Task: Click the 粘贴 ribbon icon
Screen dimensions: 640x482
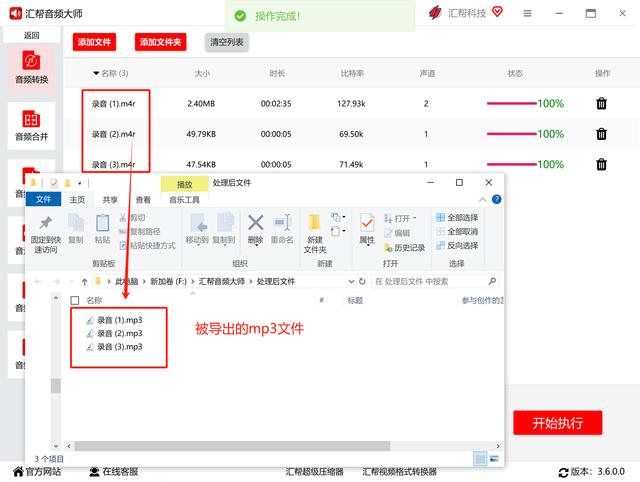Action: click(102, 229)
